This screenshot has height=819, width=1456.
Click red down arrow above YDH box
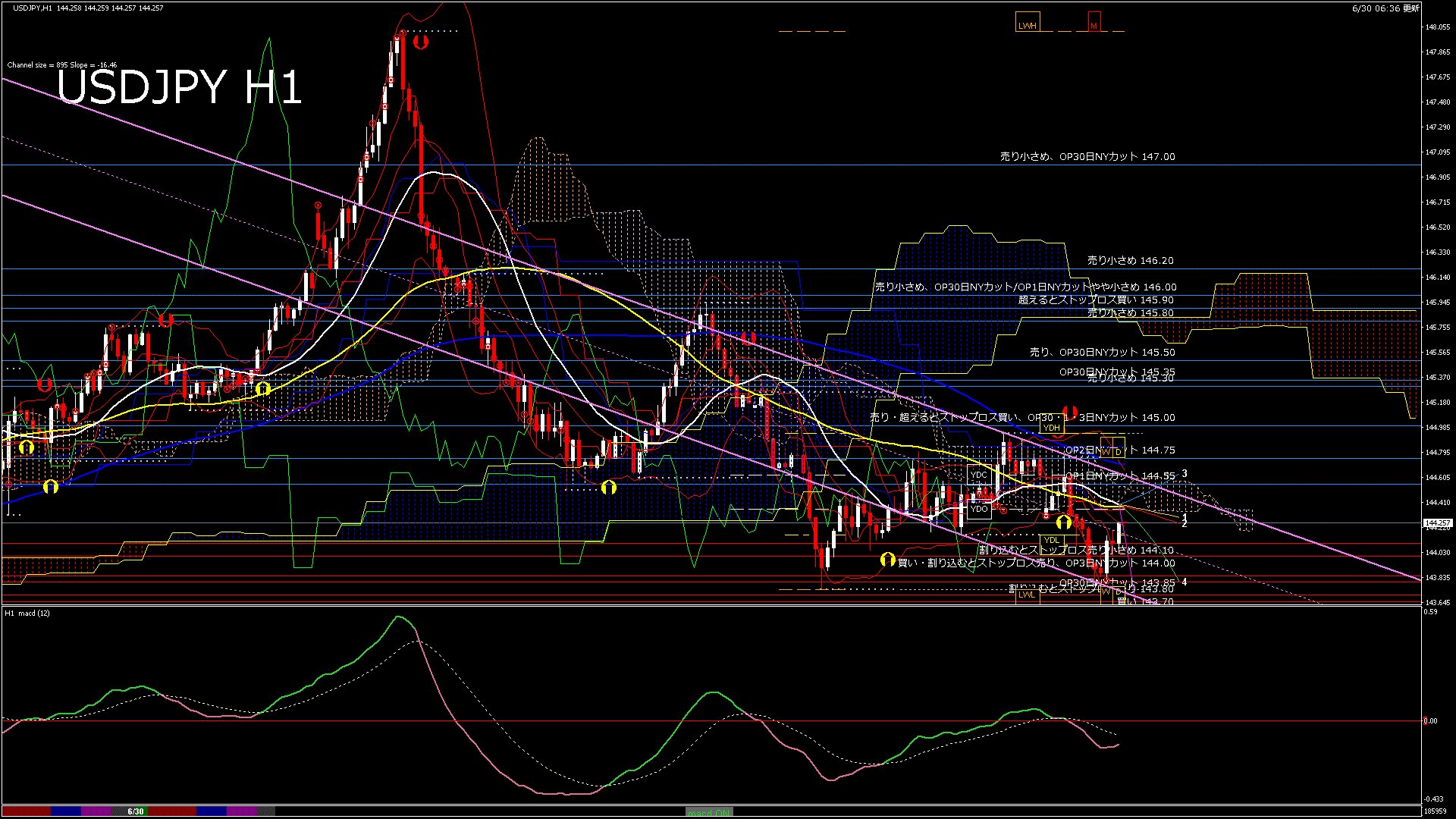point(1069,413)
